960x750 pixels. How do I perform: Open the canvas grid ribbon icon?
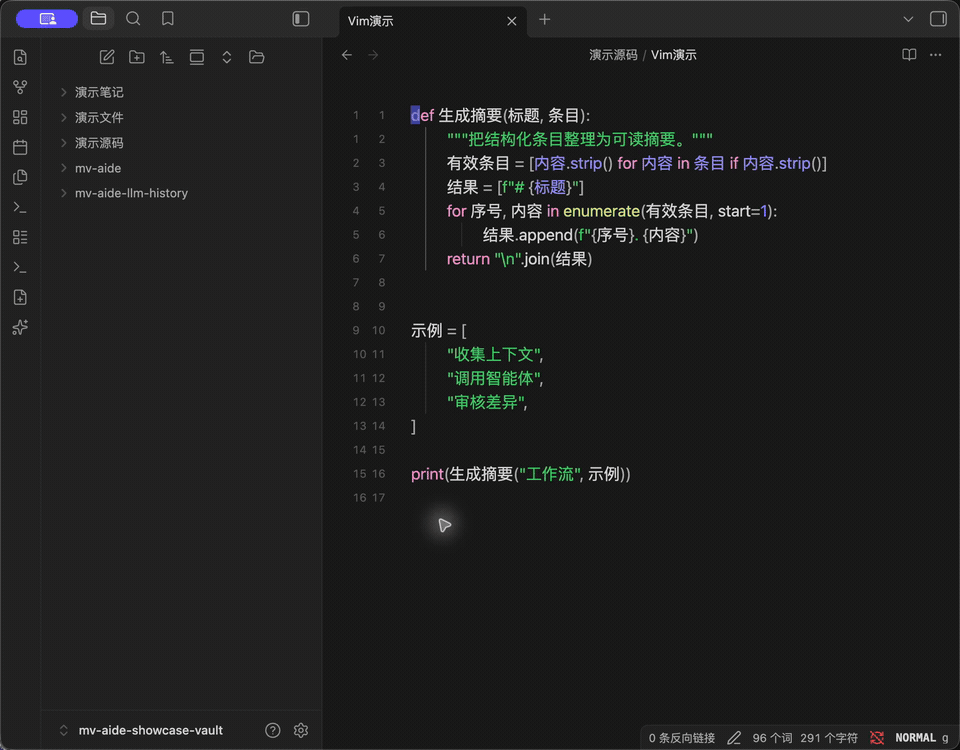click(x=20, y=117)
